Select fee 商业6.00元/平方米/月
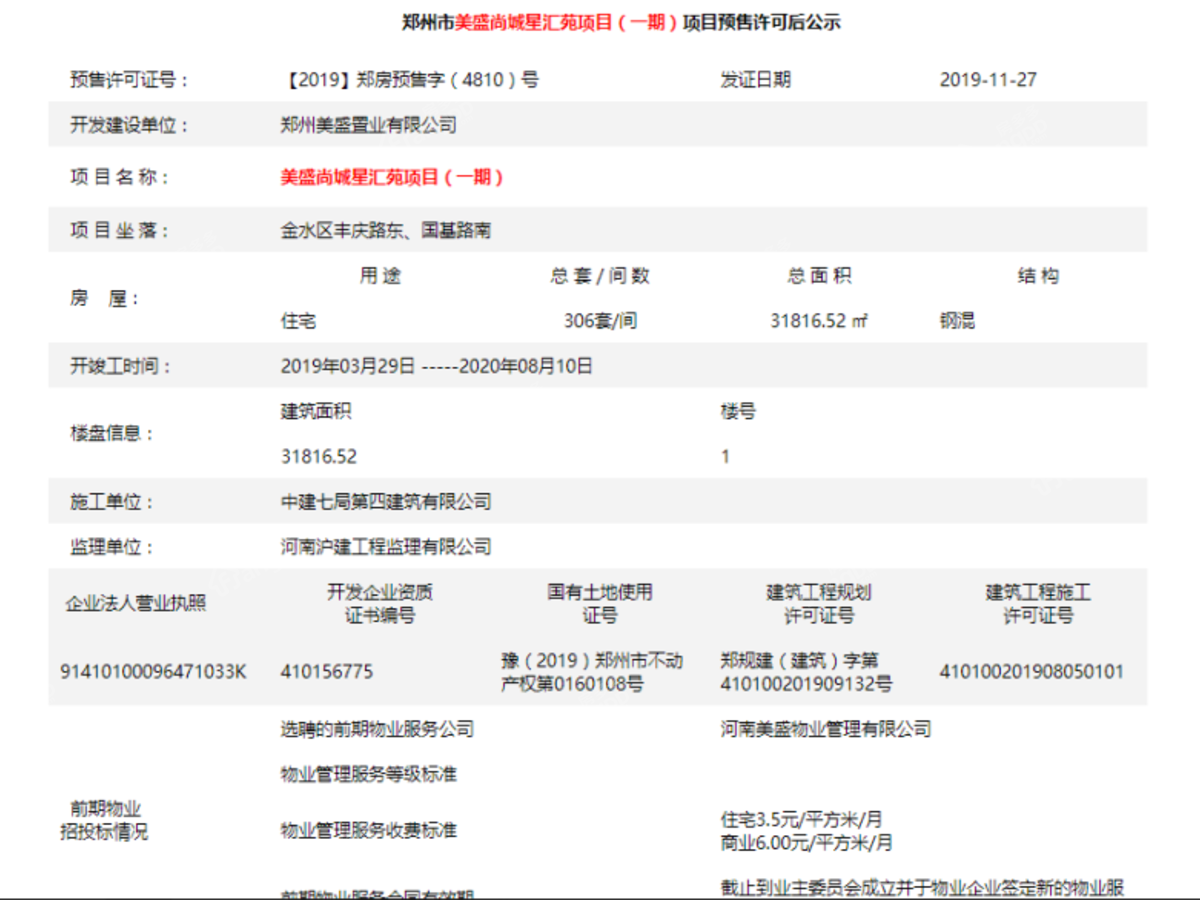Image resolution: width=1200 pixels, height=900 pixels. point(806,843)
